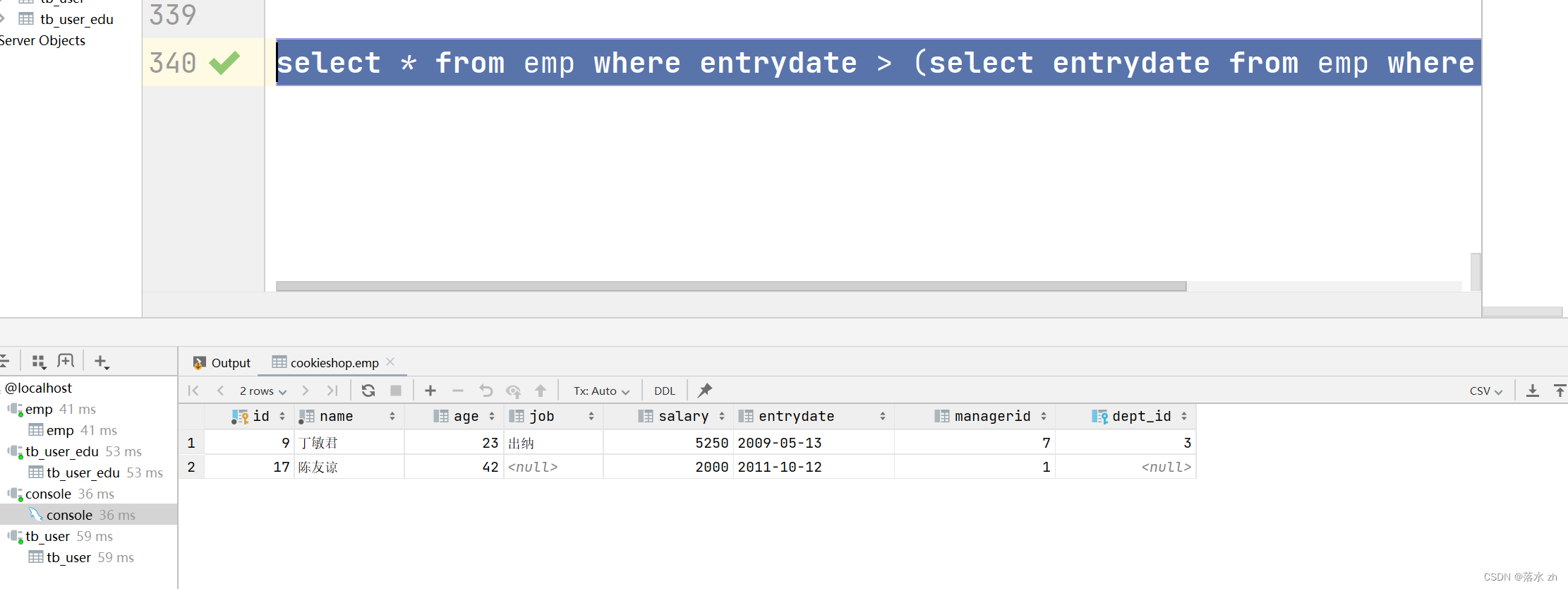
Task: Select result row number 2
Action: point(191,467)
